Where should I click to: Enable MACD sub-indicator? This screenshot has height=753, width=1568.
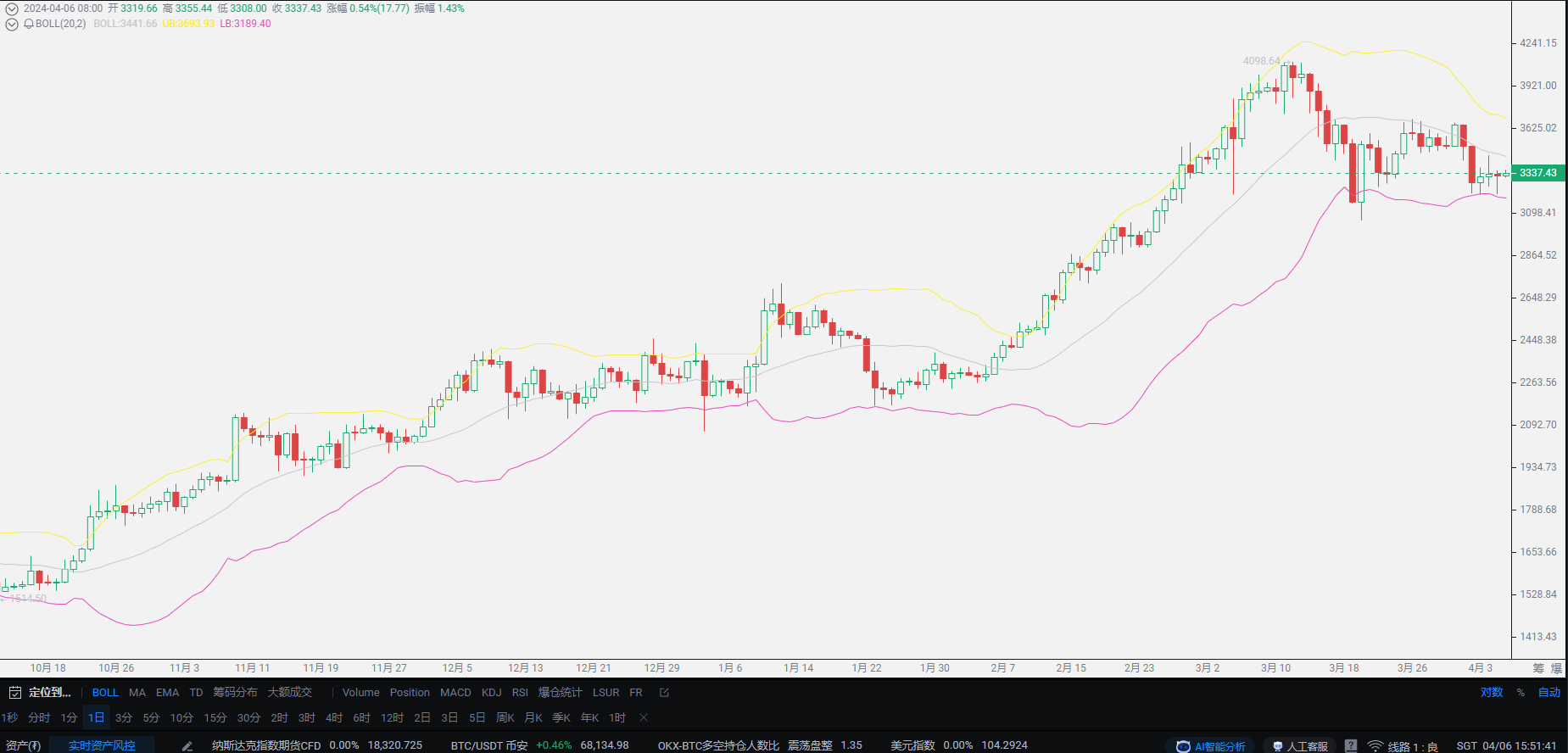pyautogui.click(x=455, y=693)
